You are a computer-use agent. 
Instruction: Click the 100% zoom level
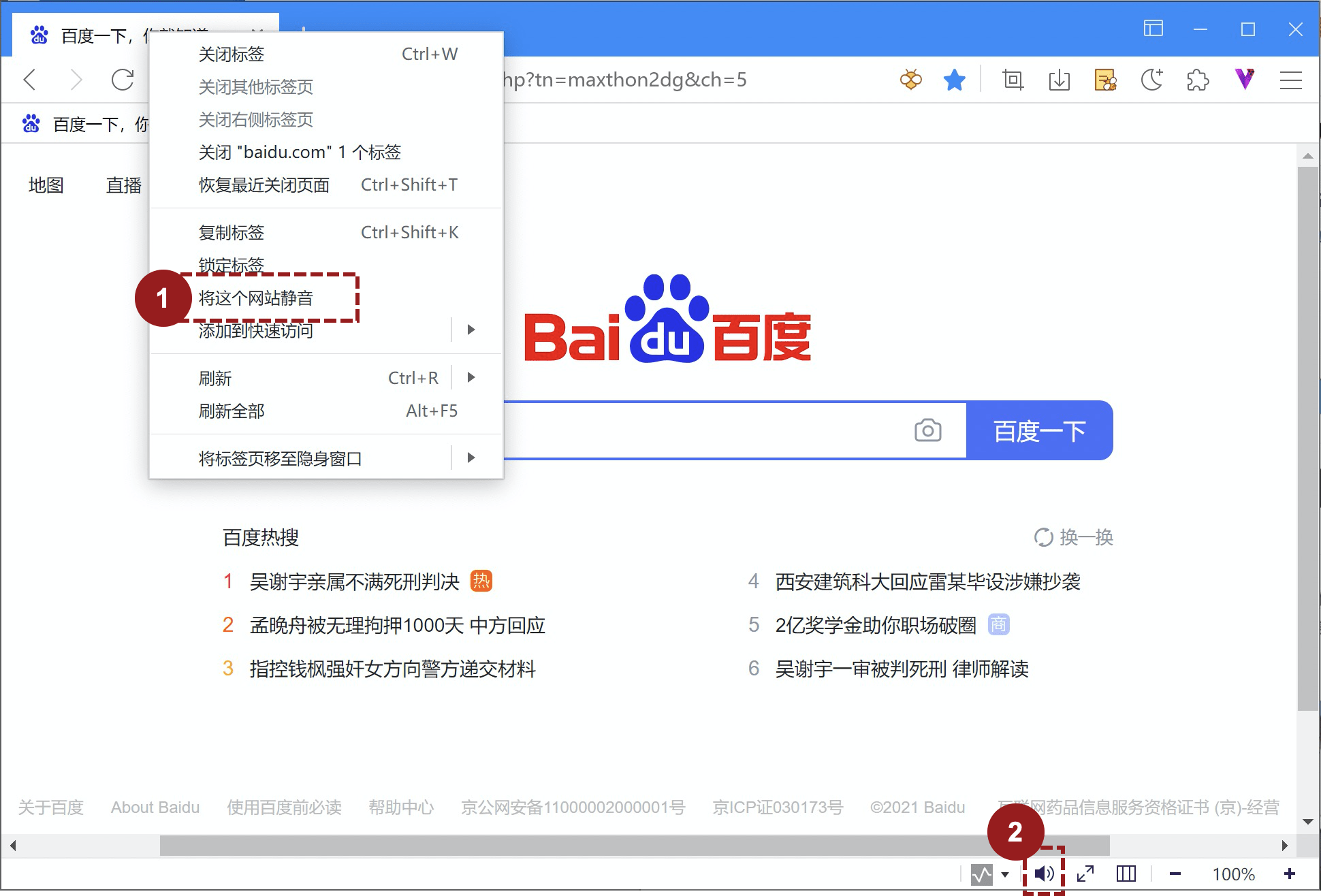[1234, 874]
